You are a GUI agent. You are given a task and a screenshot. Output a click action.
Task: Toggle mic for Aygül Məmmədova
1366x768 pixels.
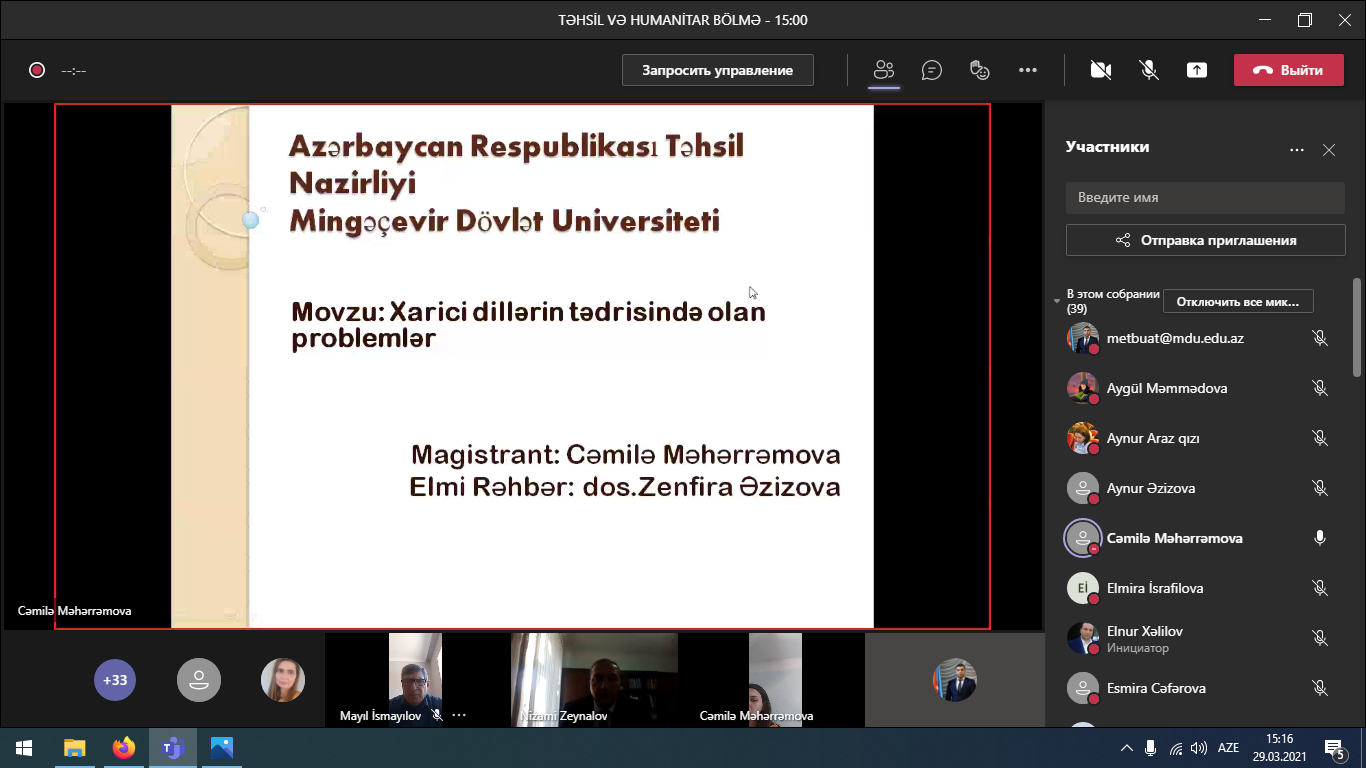point(1320,388)
